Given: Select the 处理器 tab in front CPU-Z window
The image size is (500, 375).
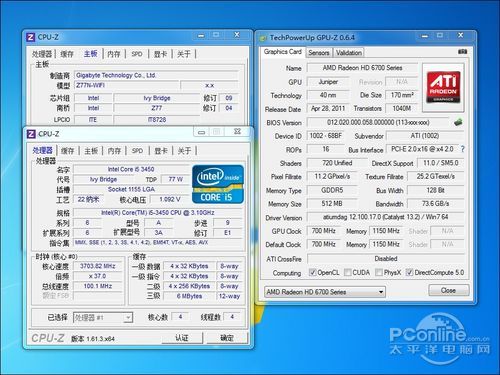Looking at the screenshot, I should [43, 150].
